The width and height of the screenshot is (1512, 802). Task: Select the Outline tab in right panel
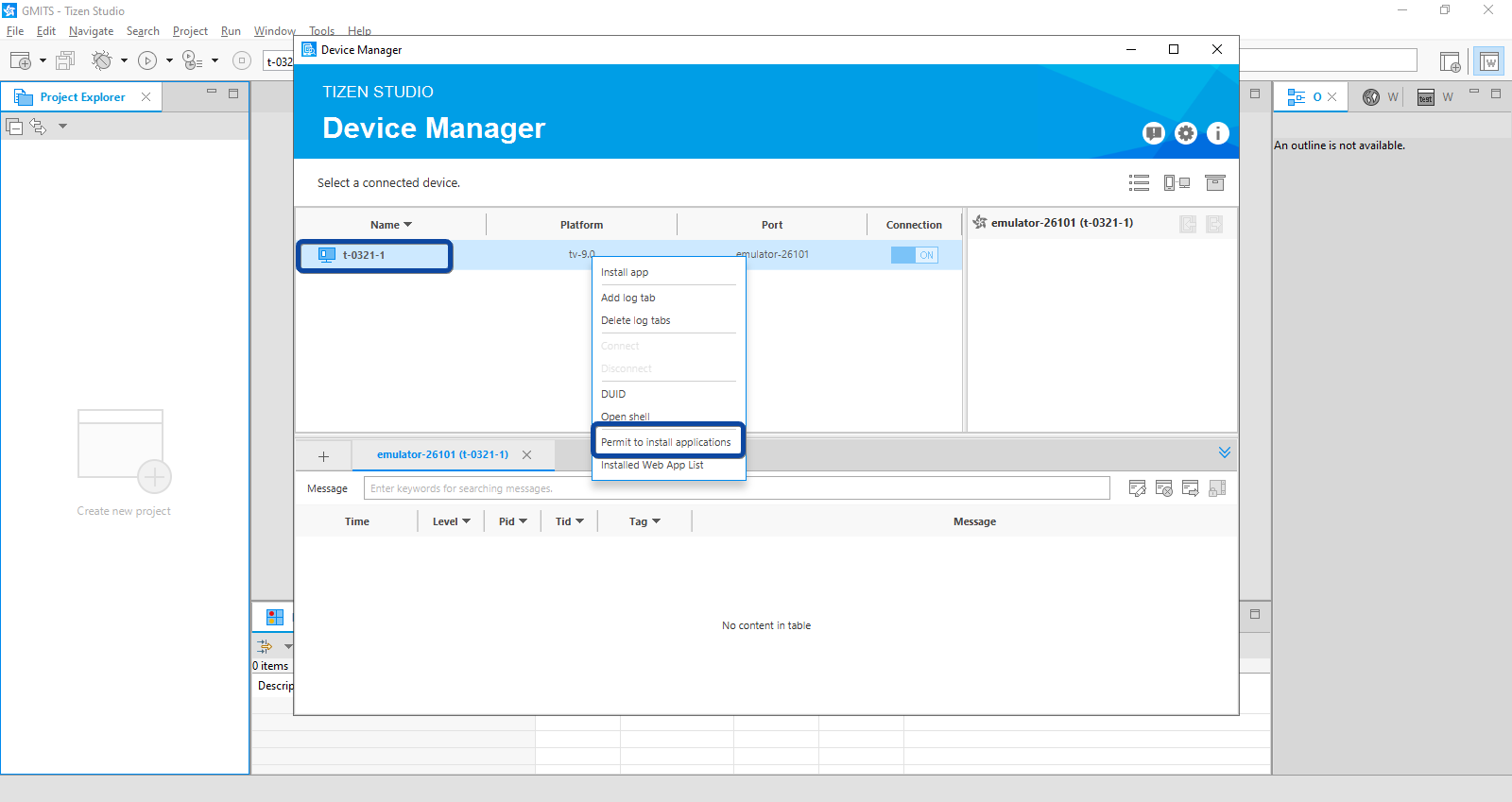point(1310,96)
